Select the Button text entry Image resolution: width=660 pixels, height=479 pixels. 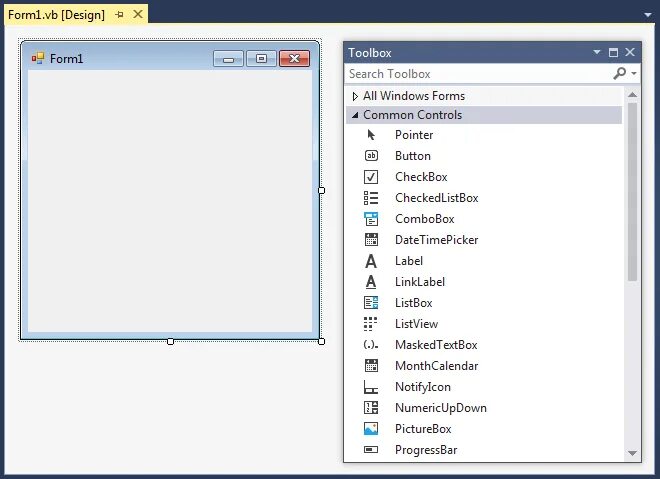point(412,156)
